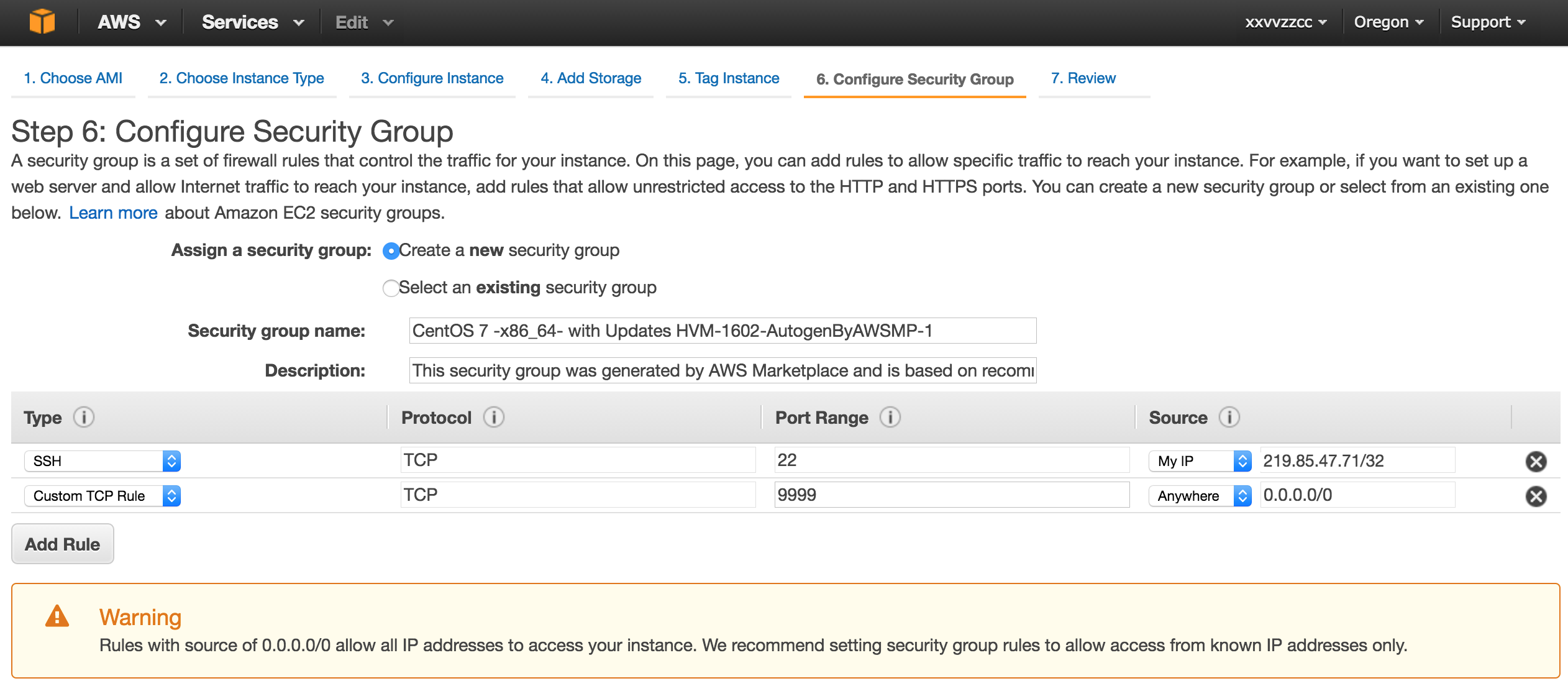The image size is (1568, 686).
Task: Click the SSH rule TCP protocol field
Action: pyautogui.click(x=578, y=460)
